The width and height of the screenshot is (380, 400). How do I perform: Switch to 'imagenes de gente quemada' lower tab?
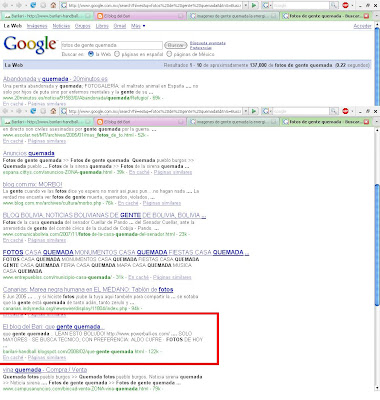233,122
